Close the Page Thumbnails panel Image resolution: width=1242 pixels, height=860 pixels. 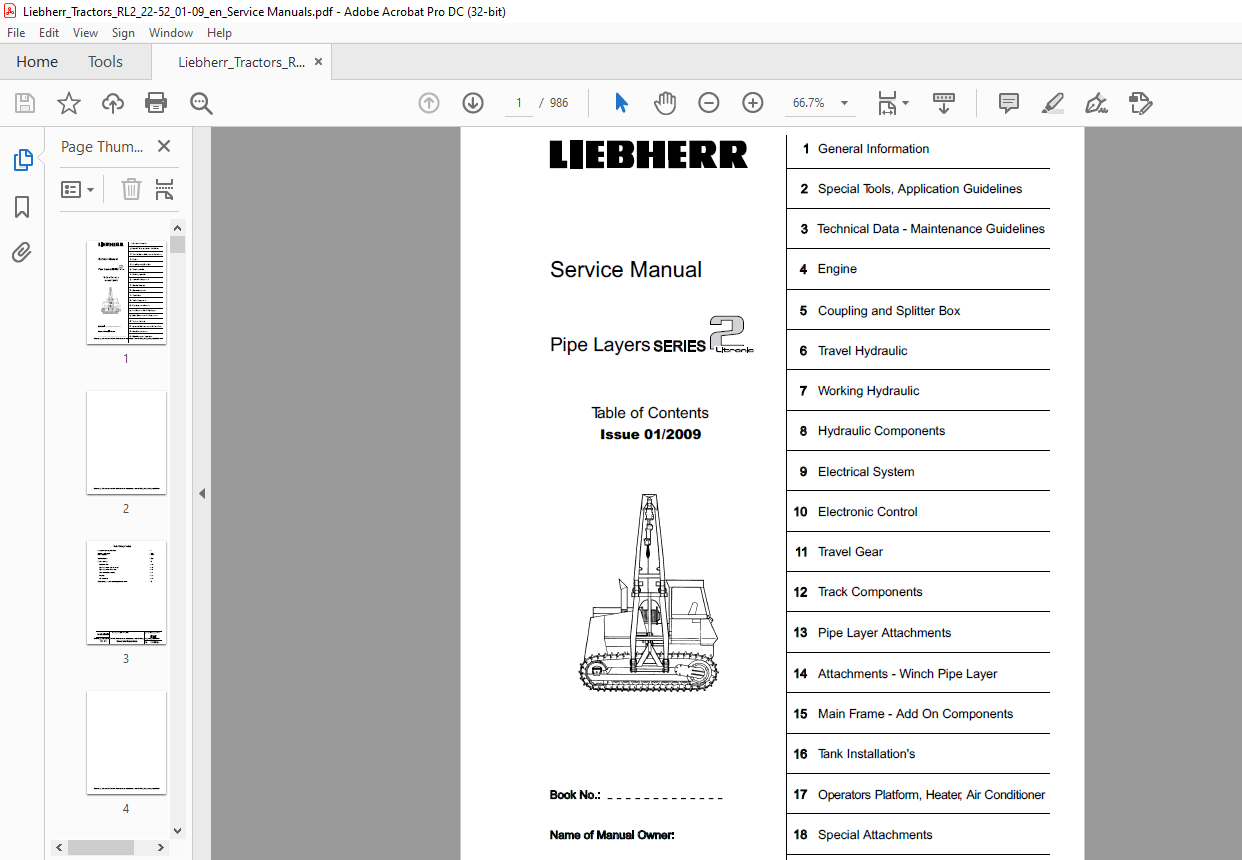164,147
